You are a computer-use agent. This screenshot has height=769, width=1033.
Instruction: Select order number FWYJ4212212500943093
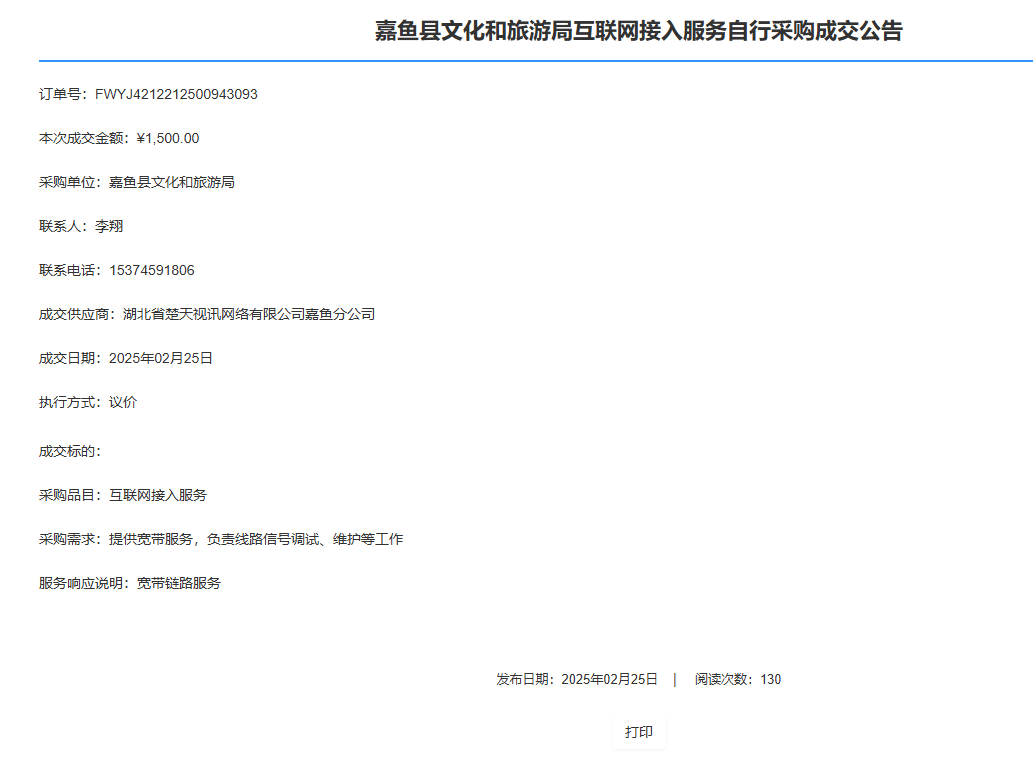pyautogui.click(x=176, y=94)
